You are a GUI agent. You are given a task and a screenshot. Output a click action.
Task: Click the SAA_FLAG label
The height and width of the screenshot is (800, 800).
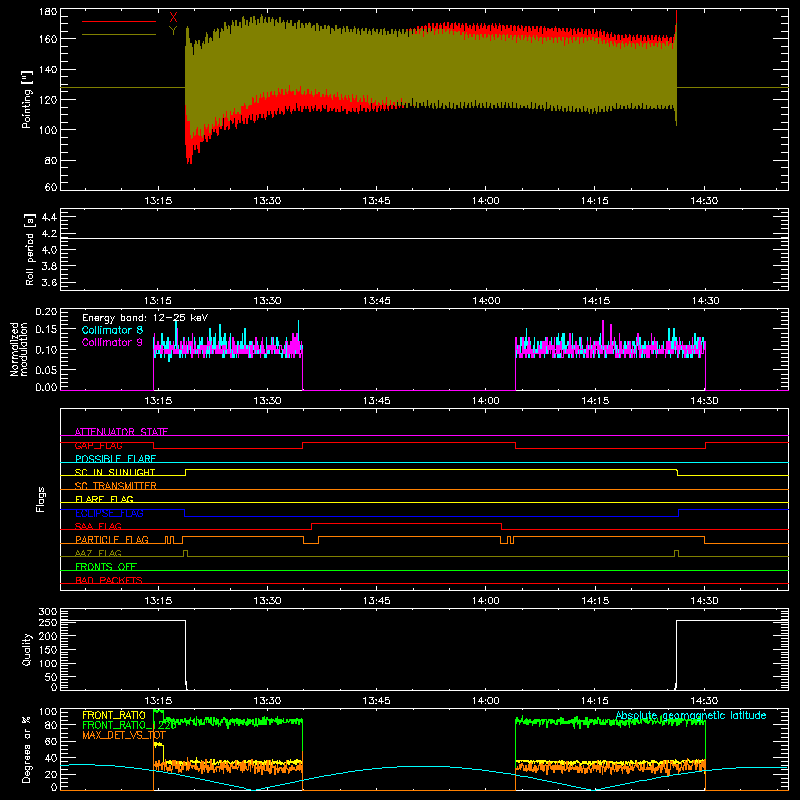click(98, 526)
